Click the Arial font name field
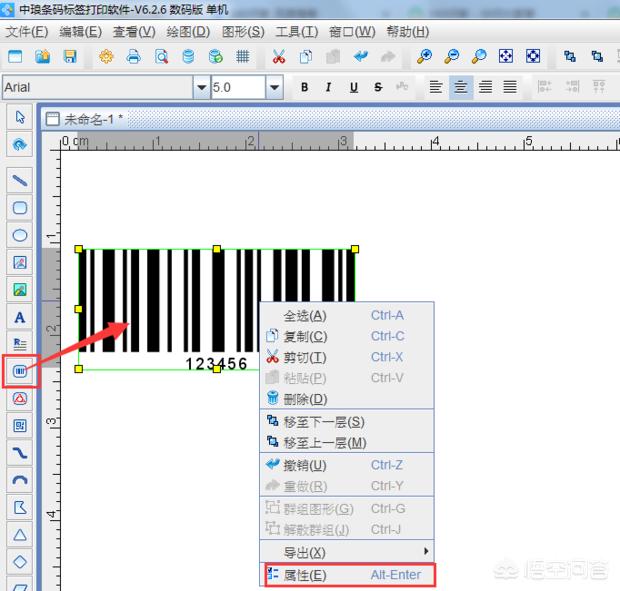 pyautogui.click(x=98, y=87)
